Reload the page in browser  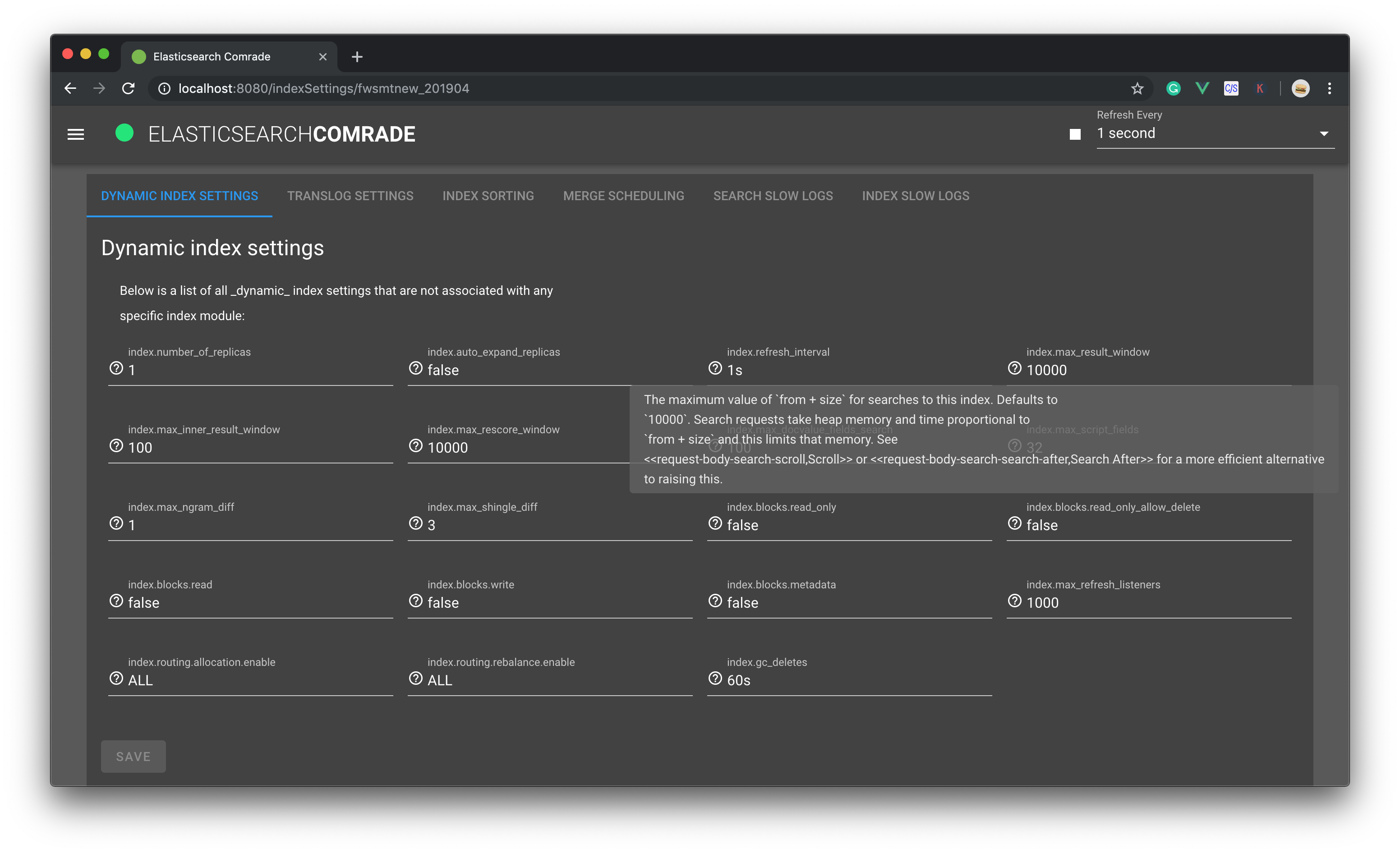click(129, 89)
